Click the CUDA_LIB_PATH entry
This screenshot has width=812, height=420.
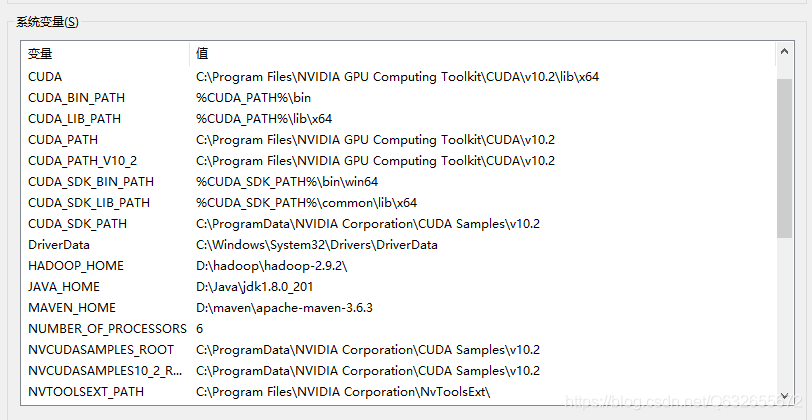[75, 119]
